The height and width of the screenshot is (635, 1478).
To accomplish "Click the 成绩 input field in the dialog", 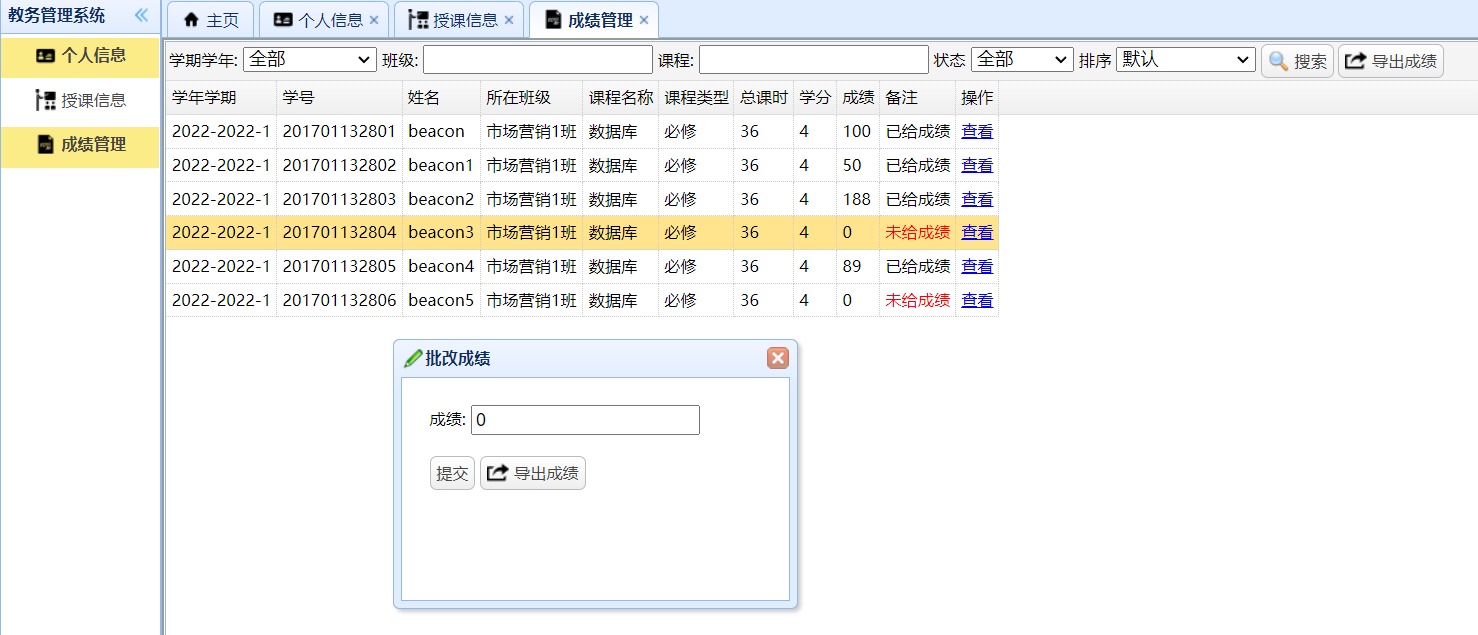I will 584,420.
